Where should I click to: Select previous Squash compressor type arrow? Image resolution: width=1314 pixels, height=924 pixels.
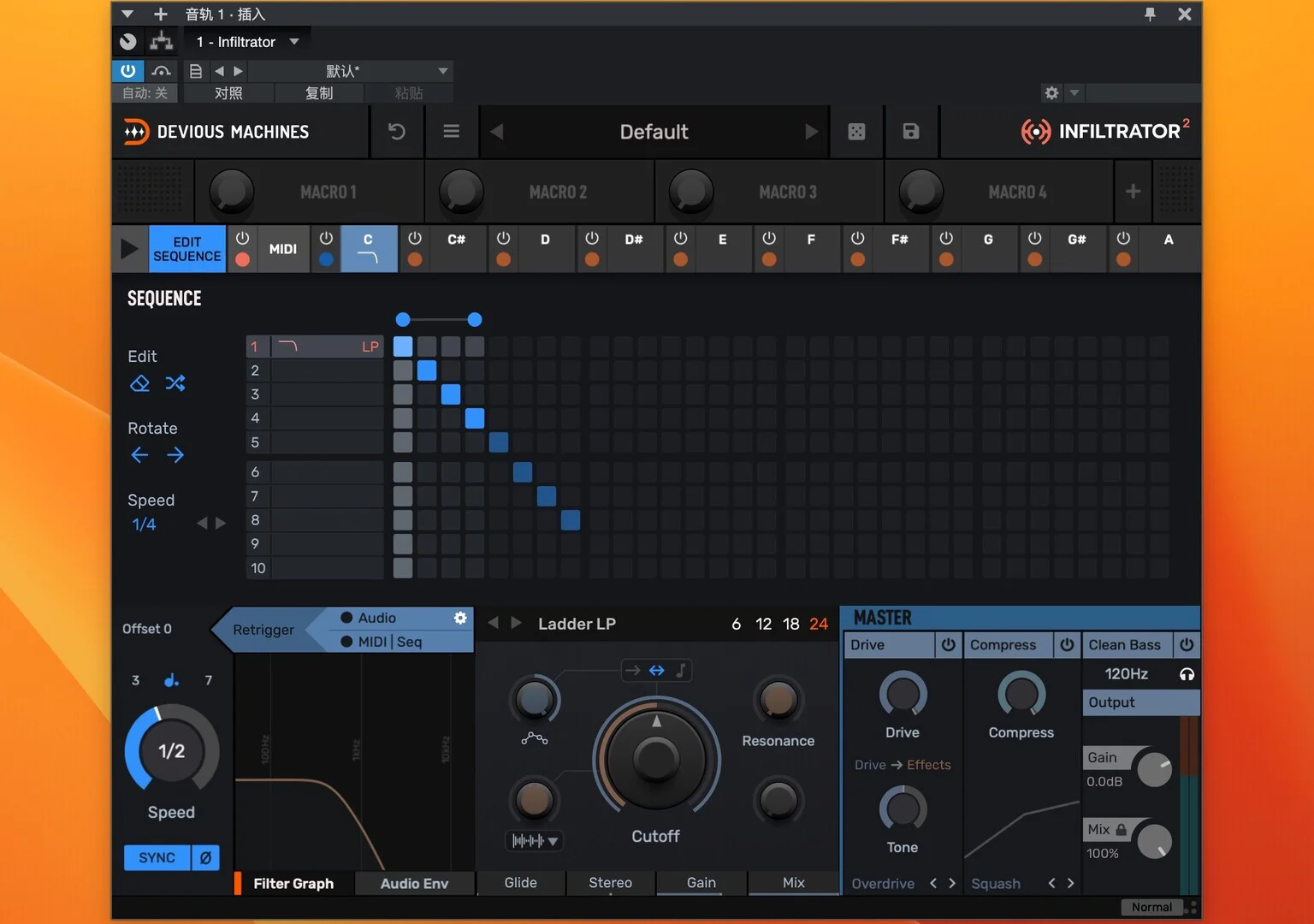coord(1051,883)
